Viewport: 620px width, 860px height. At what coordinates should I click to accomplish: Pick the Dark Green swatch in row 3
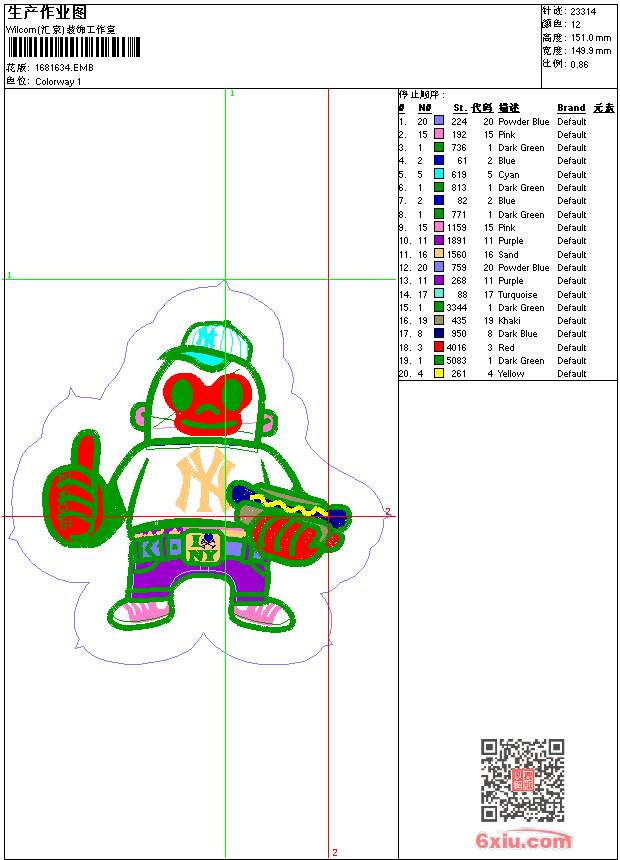click(439, 147)
